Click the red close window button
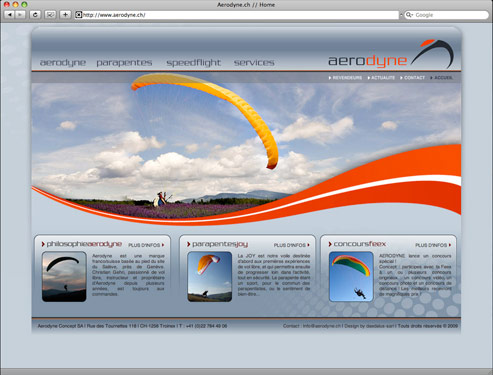 [6, 5]
